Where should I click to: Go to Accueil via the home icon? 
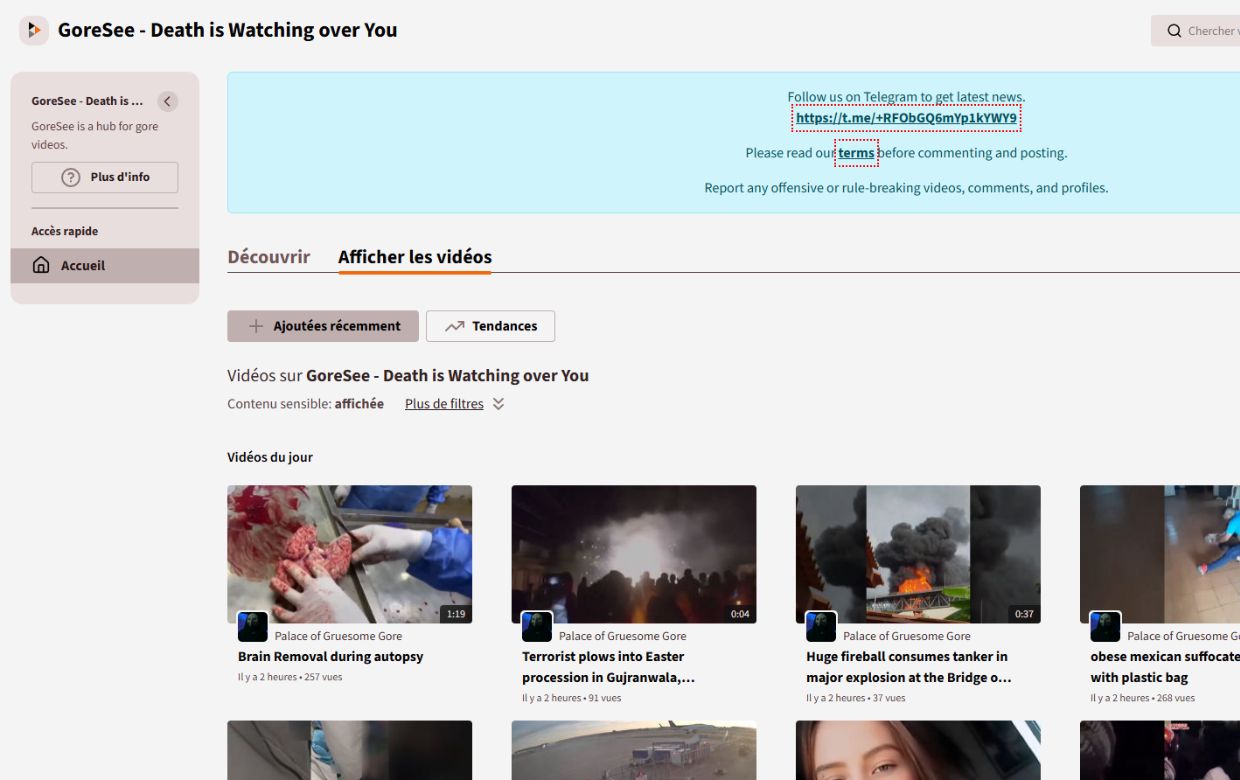[x=41, y=266]
